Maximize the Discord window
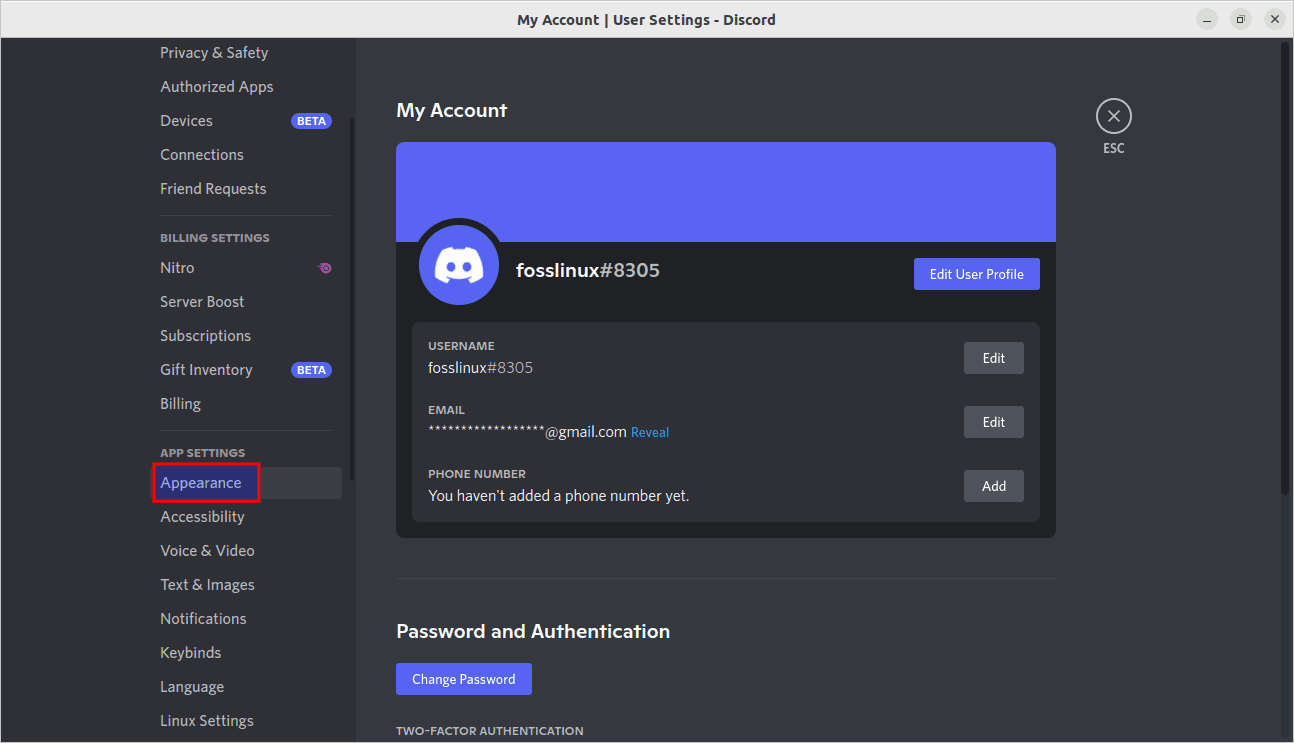Image resolution: width=1294 pixels, height=743 pixels. coord(1240,19)
